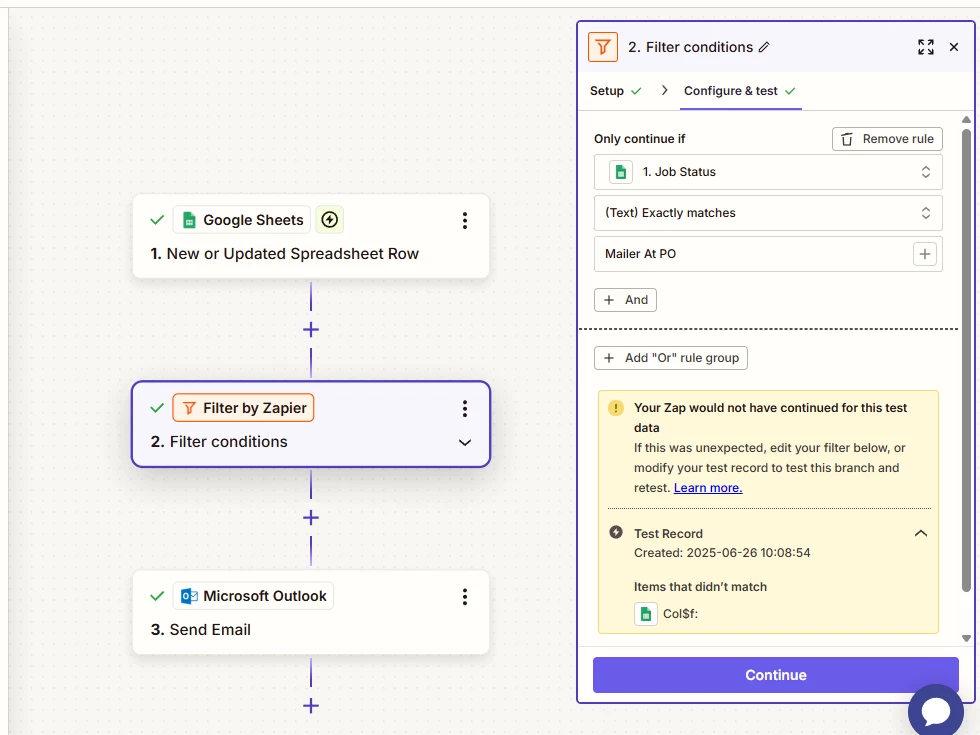Viewport: 980px width, 735px height.
Task: Click the panel scrollbar up arrow
Action: 966,119
